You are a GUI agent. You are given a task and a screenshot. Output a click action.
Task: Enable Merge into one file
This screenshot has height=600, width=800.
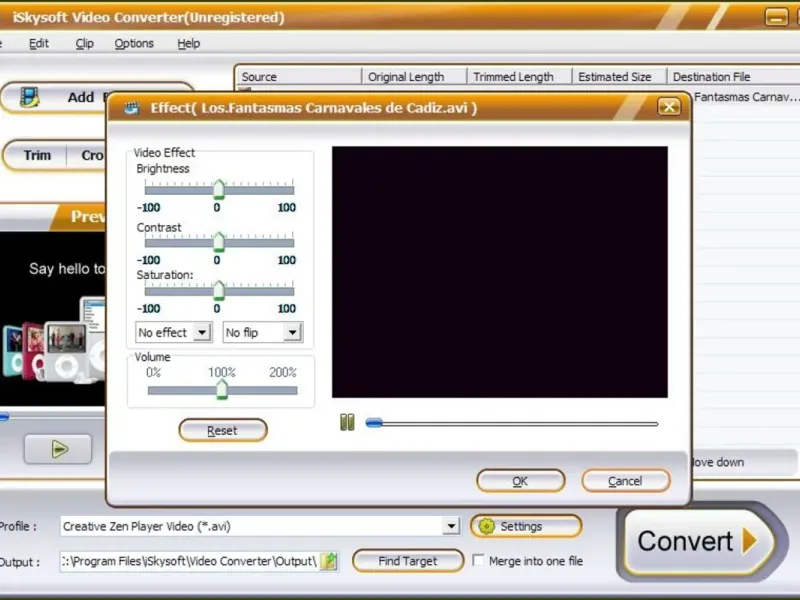coord(478,560)
